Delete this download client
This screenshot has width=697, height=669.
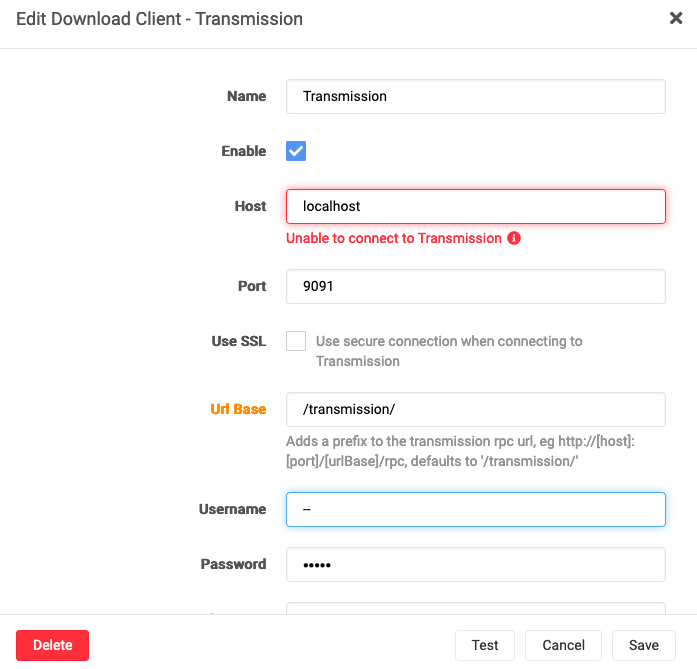pos(52,645)
